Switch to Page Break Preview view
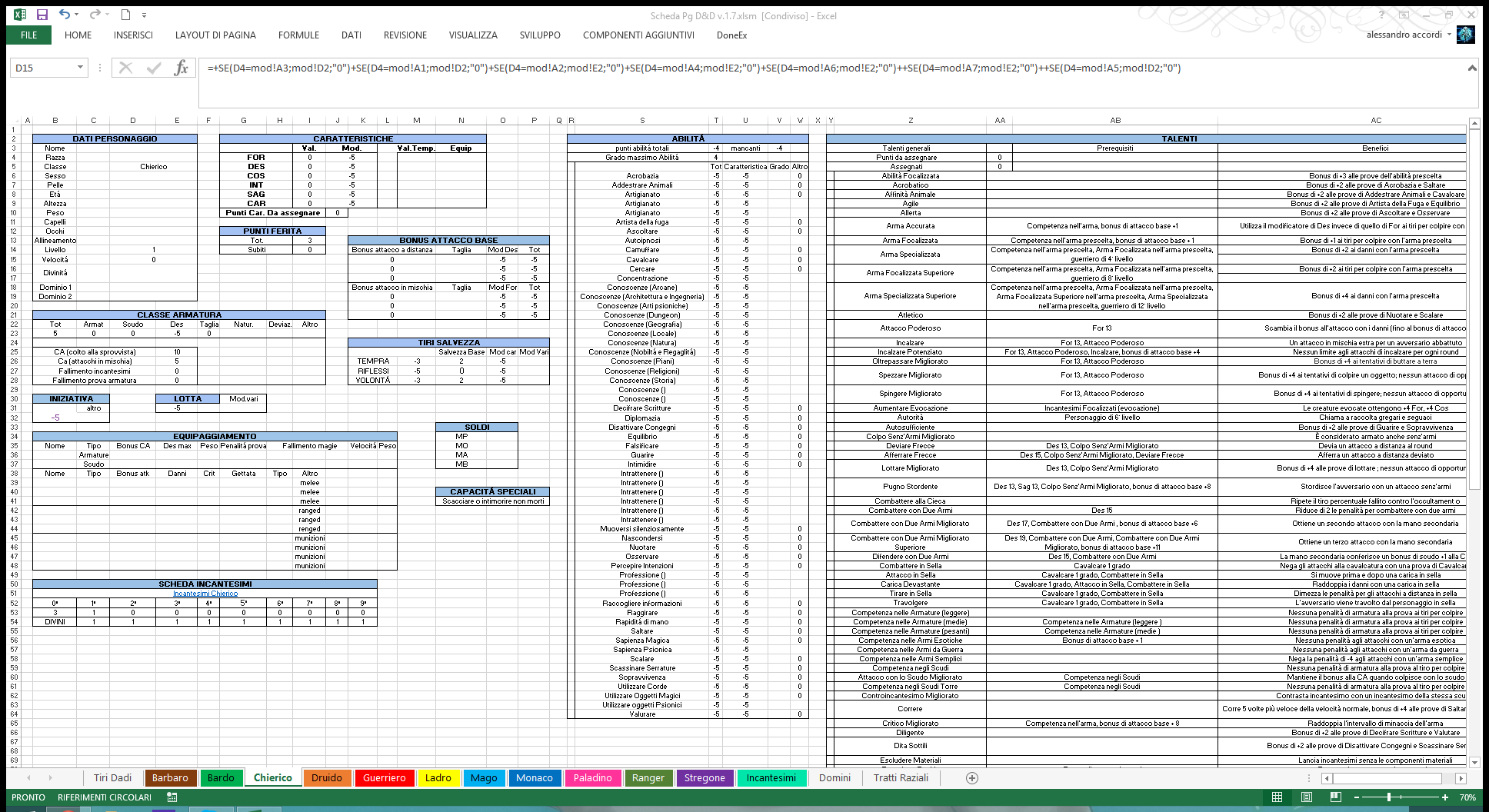 click(x=1335, y=797)
